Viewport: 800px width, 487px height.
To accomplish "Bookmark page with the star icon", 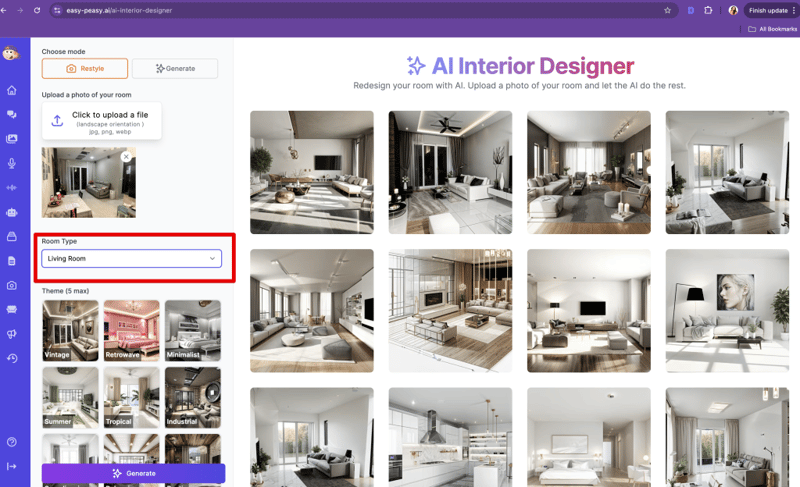I will pyautogui.click(x=667, y=10).
